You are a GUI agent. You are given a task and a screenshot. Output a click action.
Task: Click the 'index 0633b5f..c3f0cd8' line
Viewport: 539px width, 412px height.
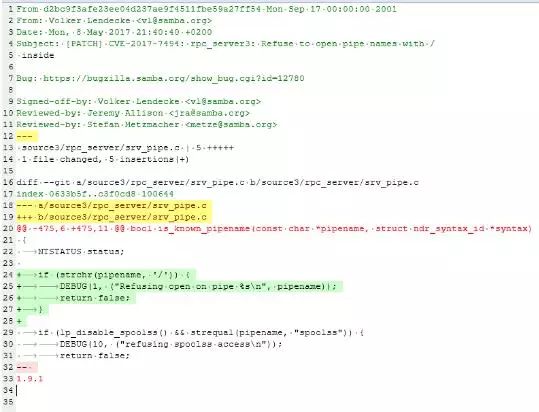point(95,194)
